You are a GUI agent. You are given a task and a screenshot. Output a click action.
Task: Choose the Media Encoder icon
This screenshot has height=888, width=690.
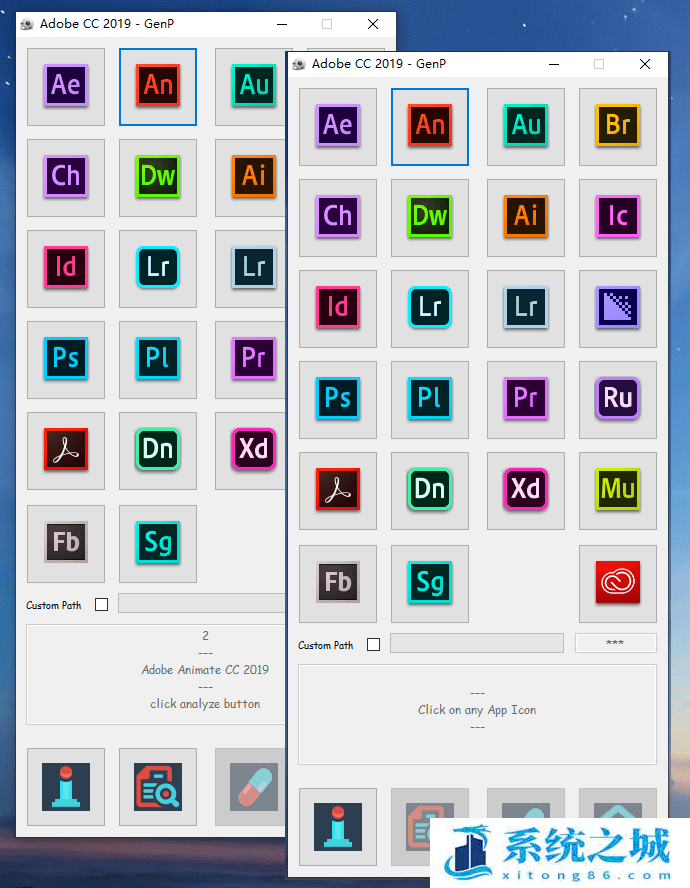617,309
